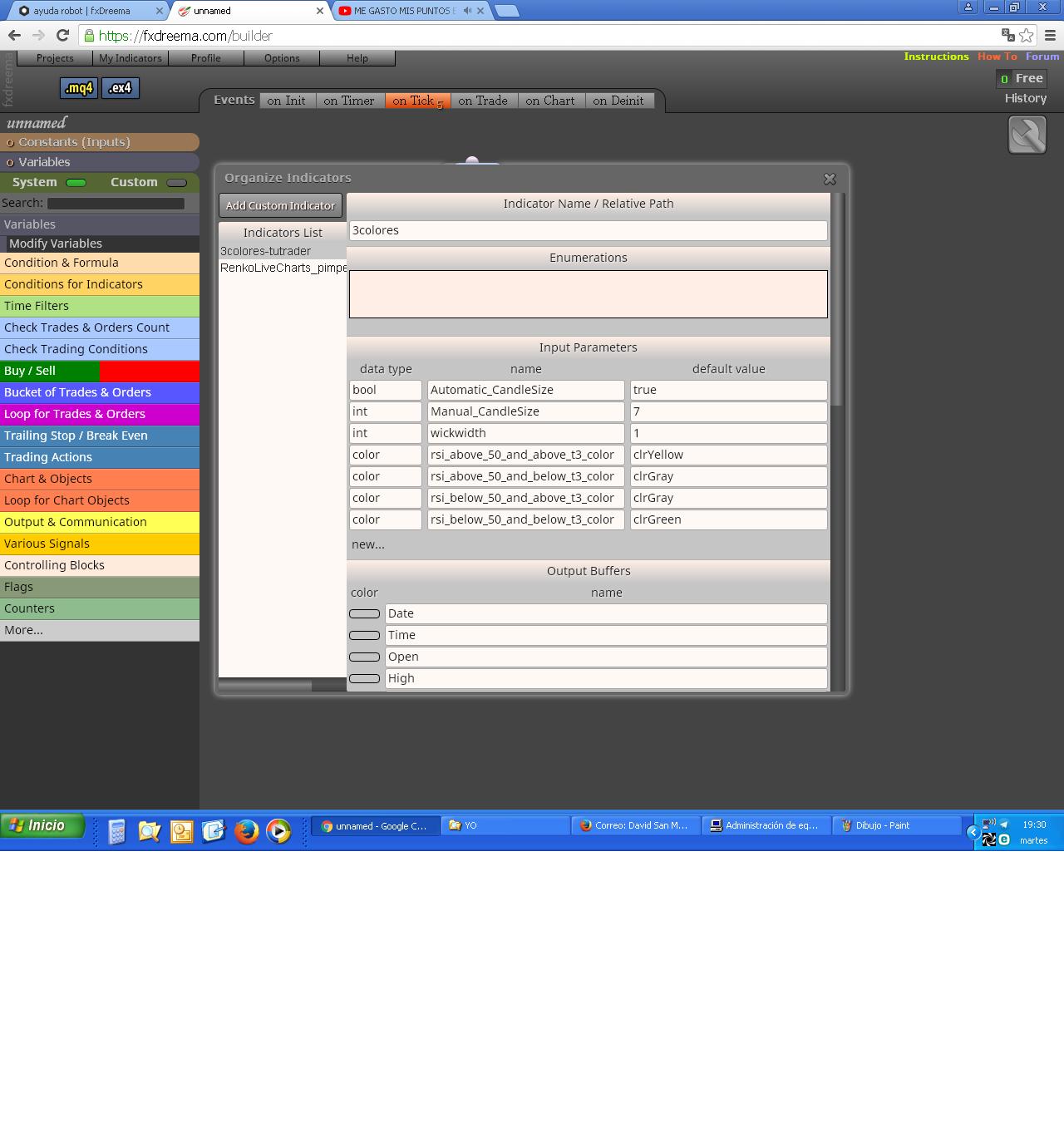Open the Projects menu
The height and width of the screenshot is (1142, 1064).
coord(55,58)
